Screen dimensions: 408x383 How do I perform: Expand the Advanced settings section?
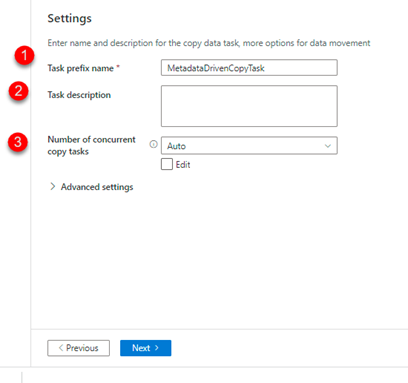tap(91, 187)
